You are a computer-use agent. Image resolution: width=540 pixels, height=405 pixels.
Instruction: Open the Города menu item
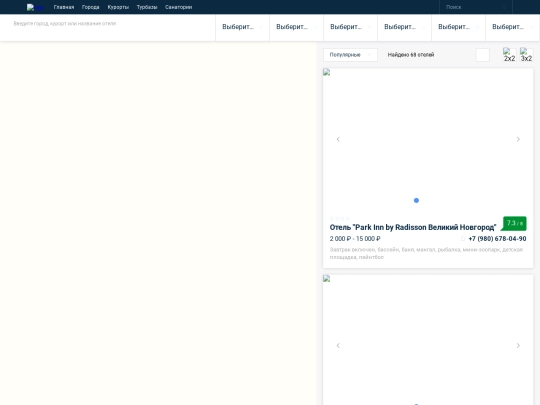tap(91, 7)
